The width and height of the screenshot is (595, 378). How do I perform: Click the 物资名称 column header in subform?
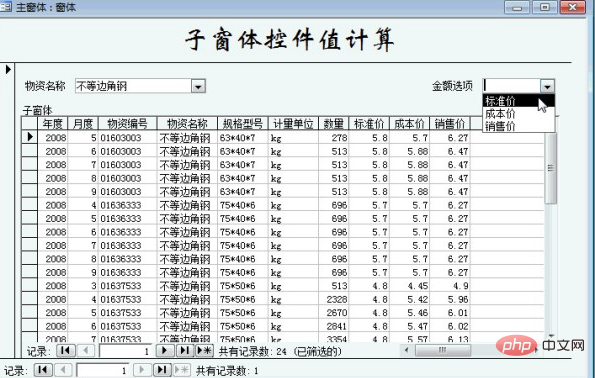pos(187,124)
